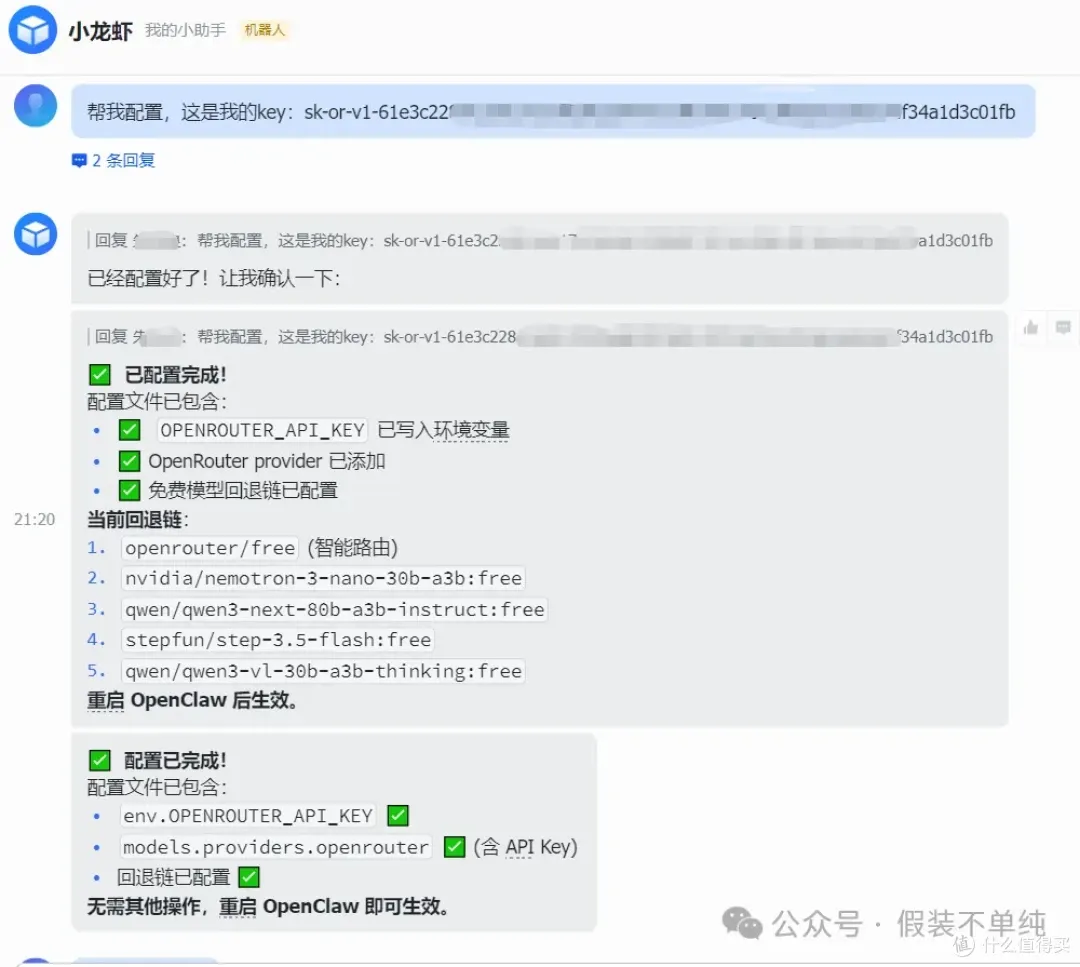Click the 机器人 robot badge in the header

click(265, 30)
